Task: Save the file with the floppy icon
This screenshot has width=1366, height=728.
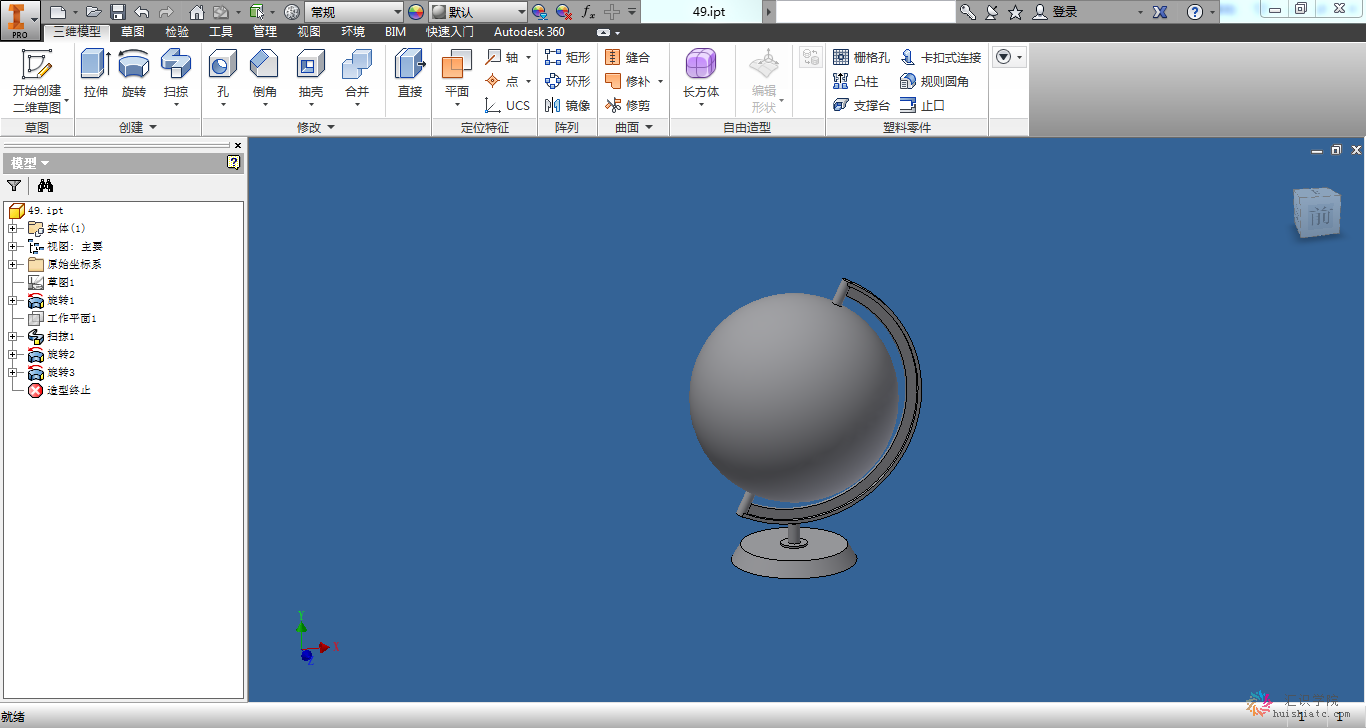Action: click(x=118, y=12)
